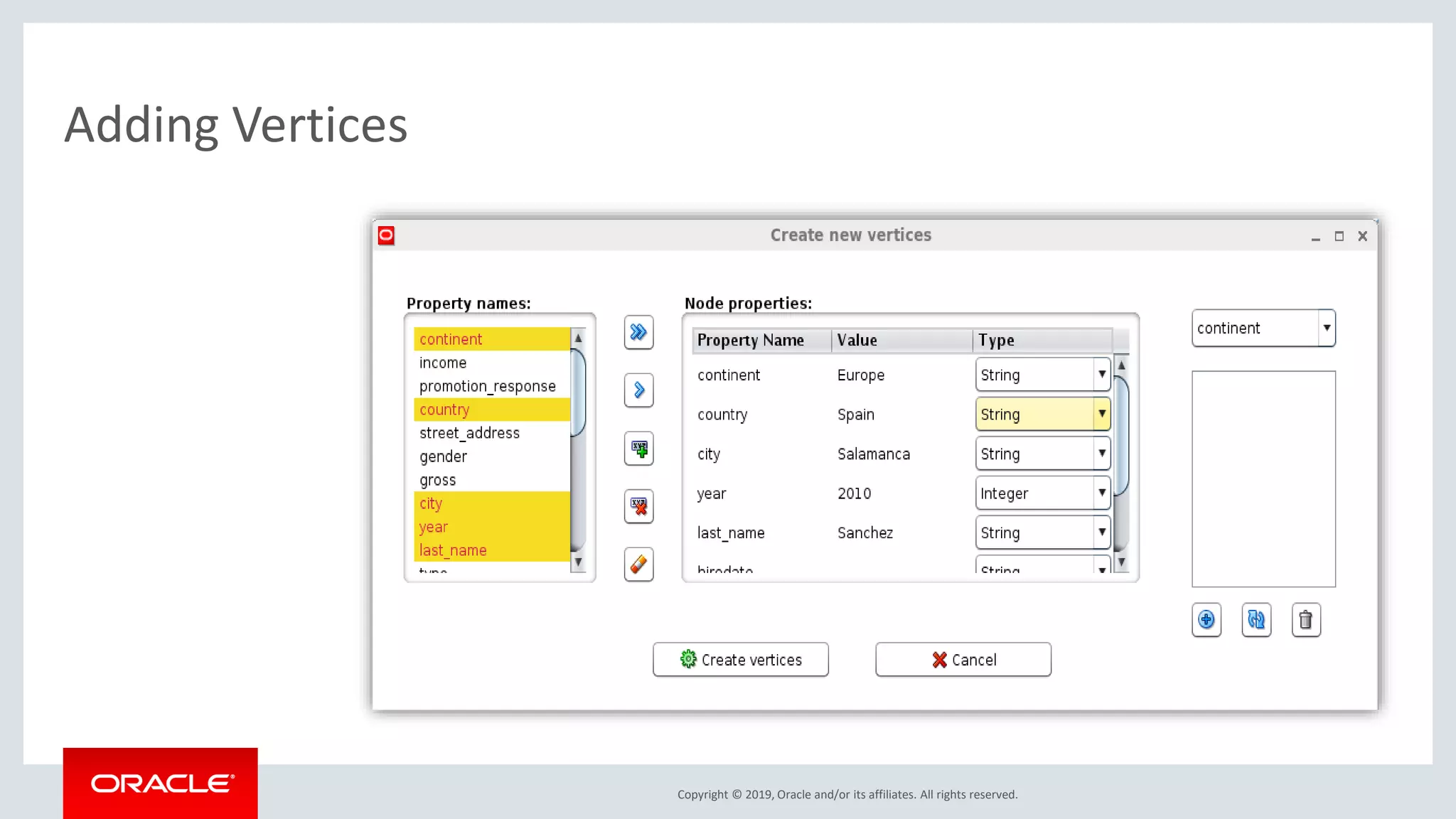Open the Type dropdown for continent row
This screenshot has width=1456, height=819.
point(1101,375)
